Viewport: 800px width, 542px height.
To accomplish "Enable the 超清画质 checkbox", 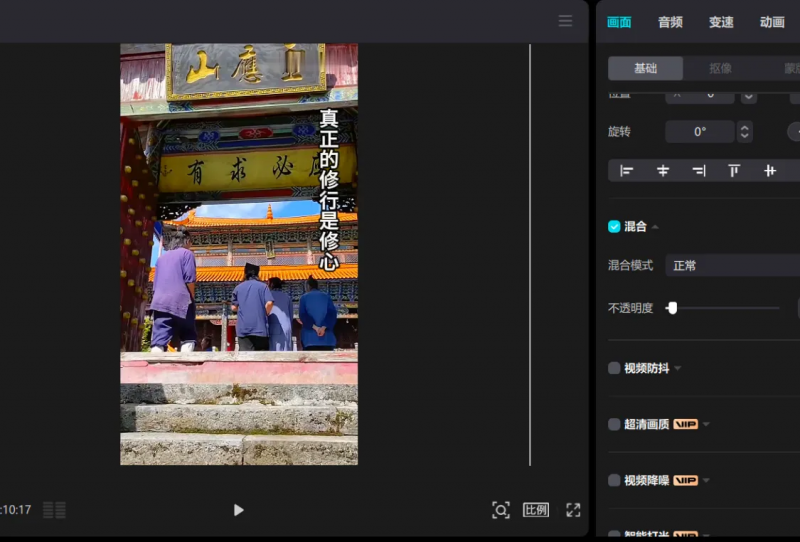I will pos(614,424).
